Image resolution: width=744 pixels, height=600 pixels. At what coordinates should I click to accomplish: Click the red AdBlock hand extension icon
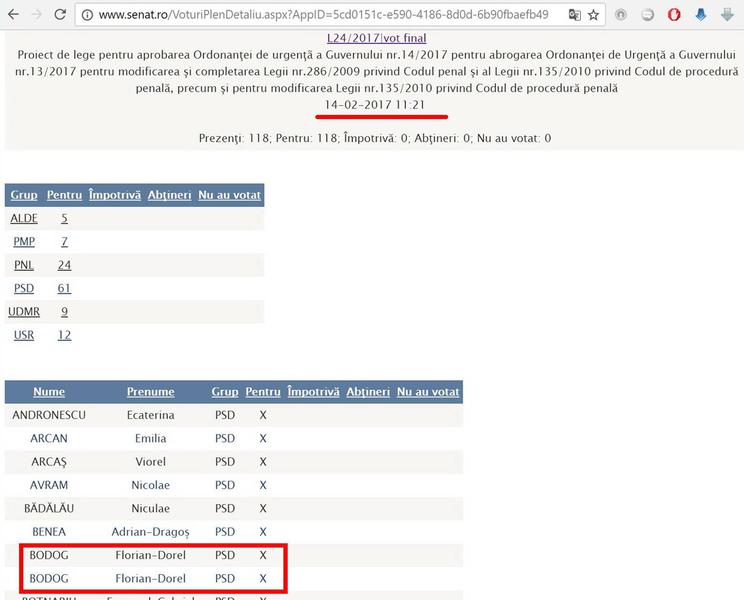pyautogui.click(x=674, y=15)
